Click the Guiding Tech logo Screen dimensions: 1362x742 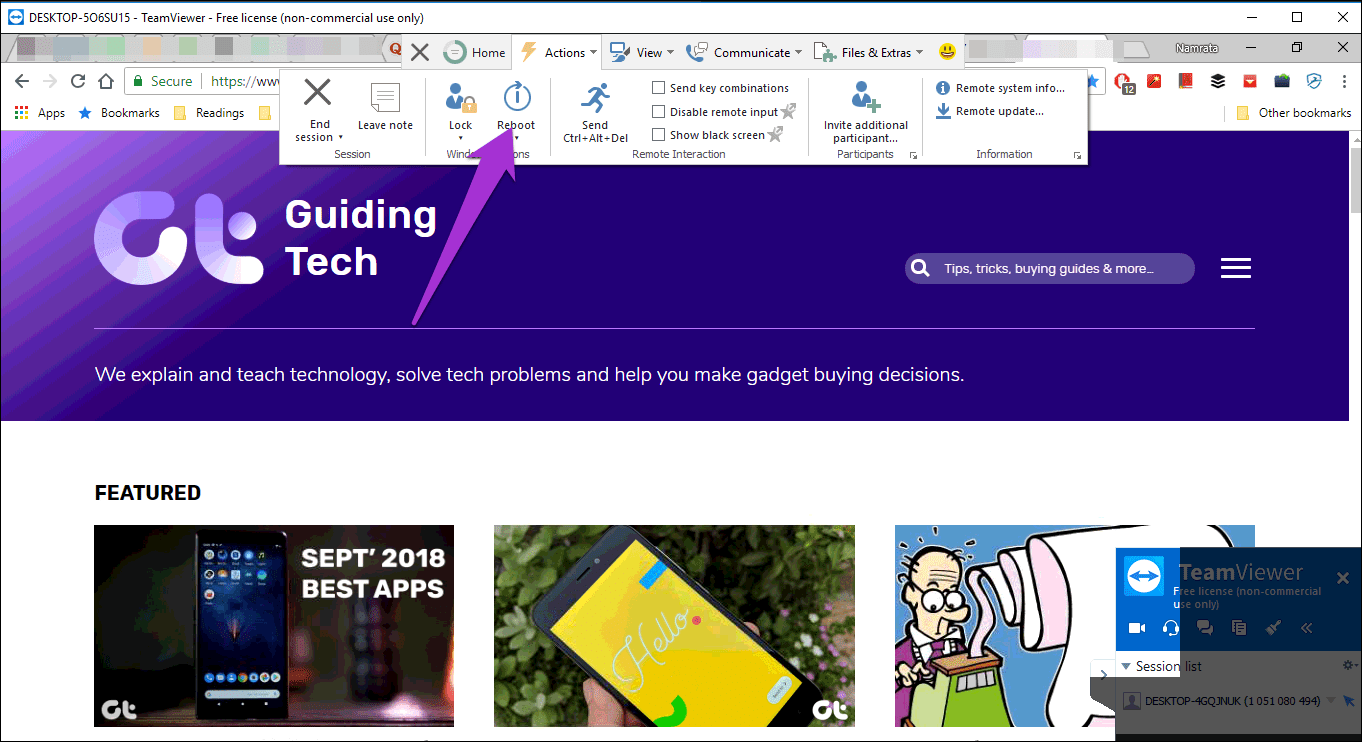[266, 236]
